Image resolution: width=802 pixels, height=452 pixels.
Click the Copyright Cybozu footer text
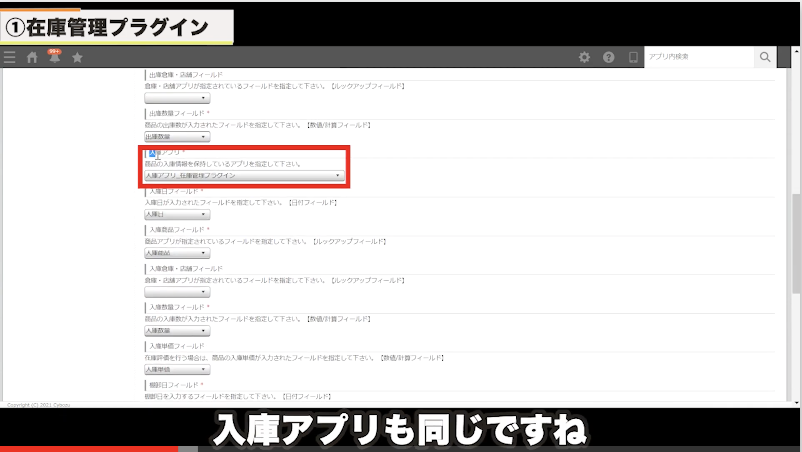[35, 405]
